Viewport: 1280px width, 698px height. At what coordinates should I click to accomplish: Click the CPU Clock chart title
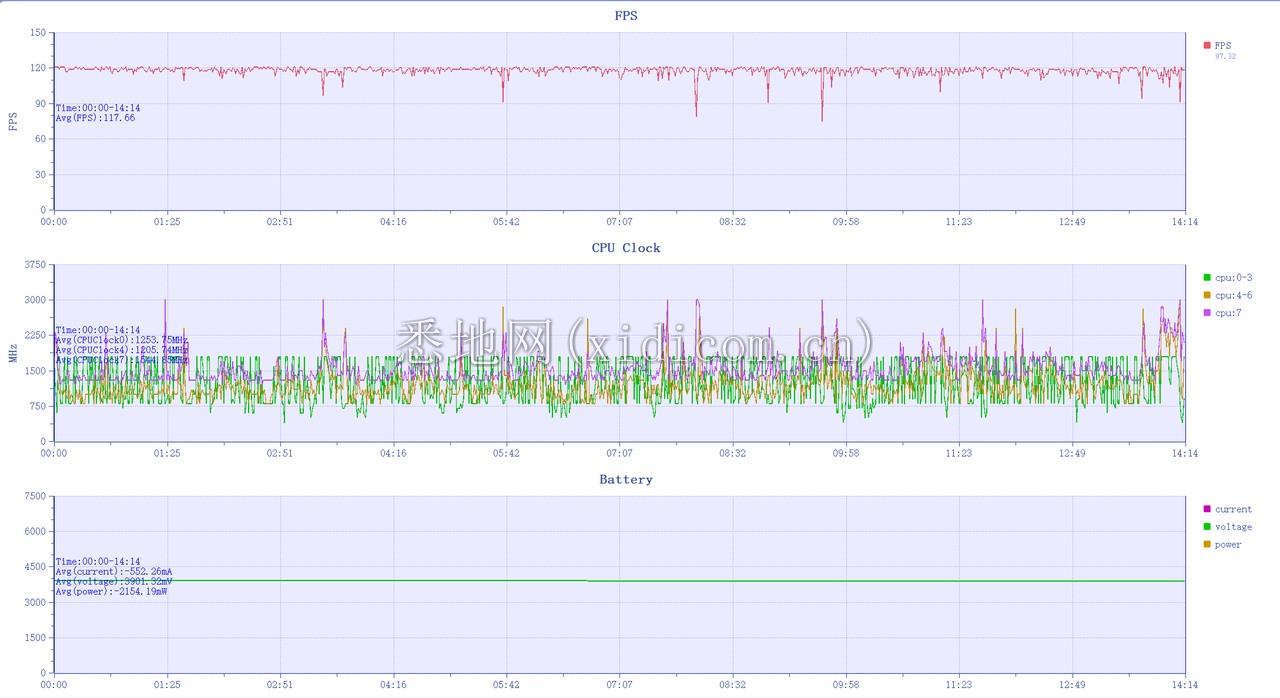tap(626, 248)
